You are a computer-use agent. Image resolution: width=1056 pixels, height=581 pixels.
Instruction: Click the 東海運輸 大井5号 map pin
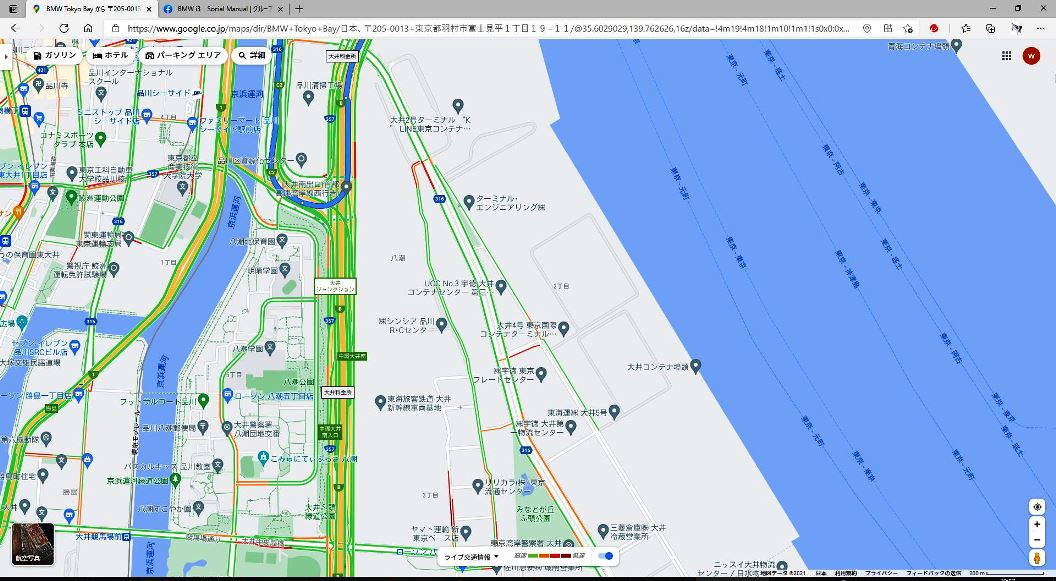point(614,411)
